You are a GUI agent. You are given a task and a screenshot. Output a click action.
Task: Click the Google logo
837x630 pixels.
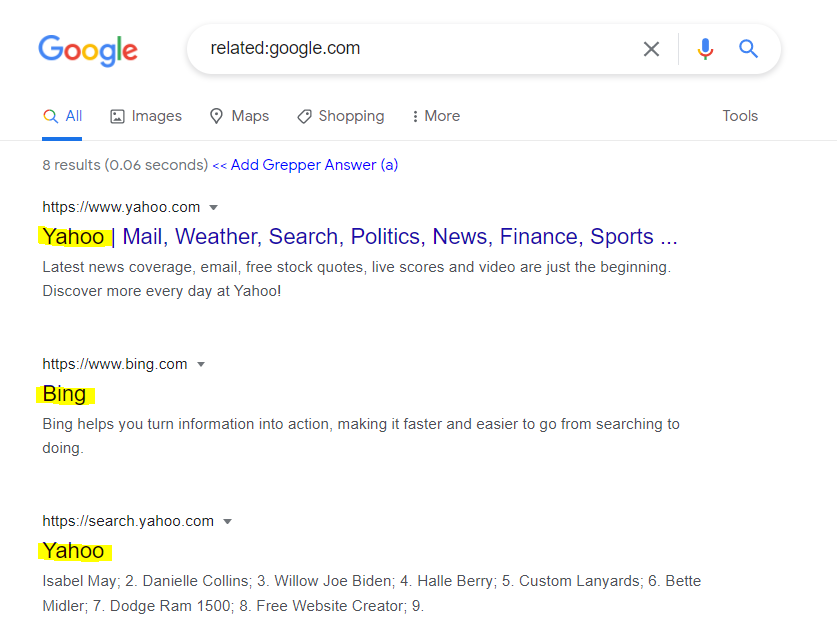[88, 50]
